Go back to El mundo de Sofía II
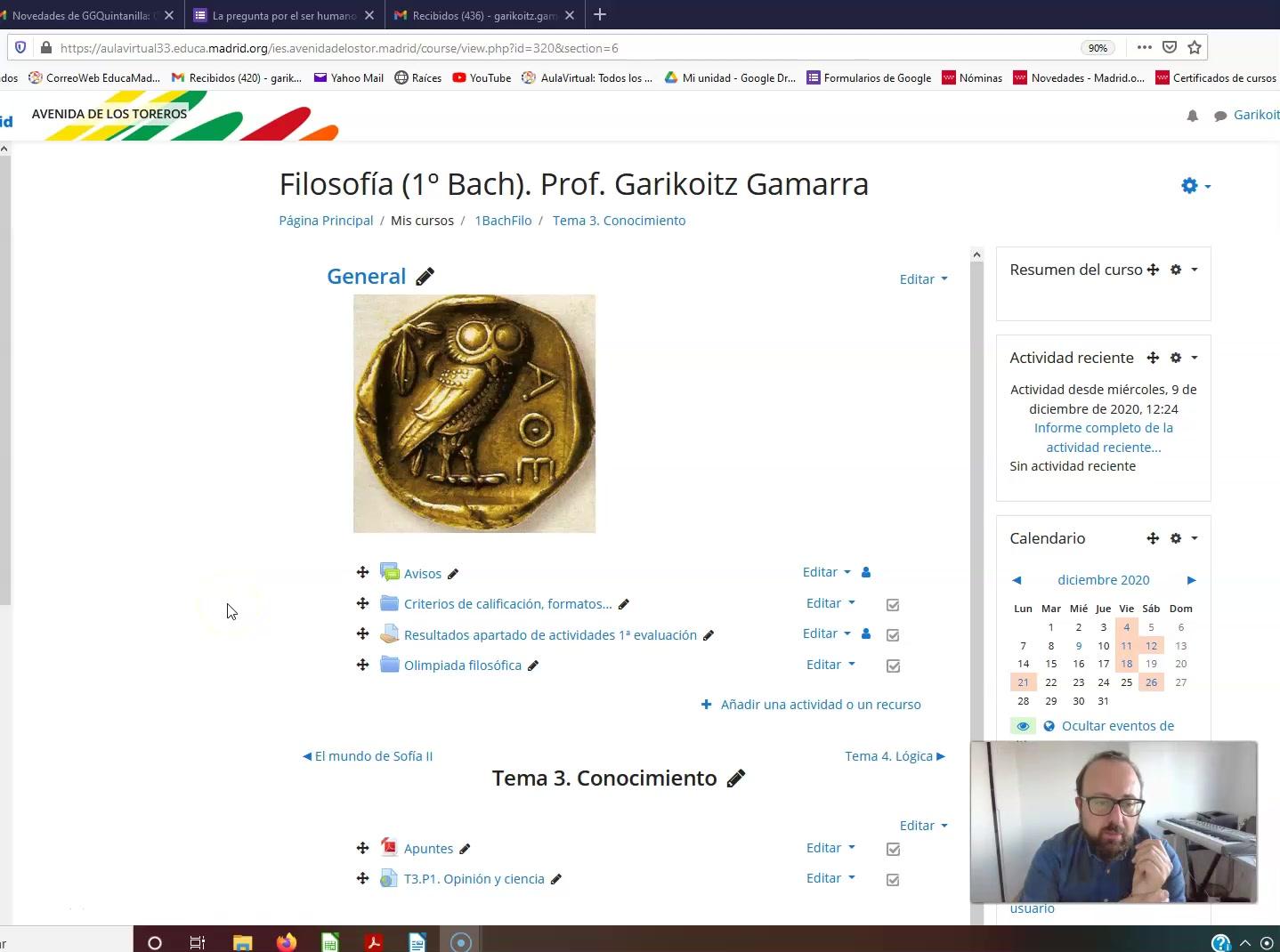The image size is (1280, 952). click(368, 756)
